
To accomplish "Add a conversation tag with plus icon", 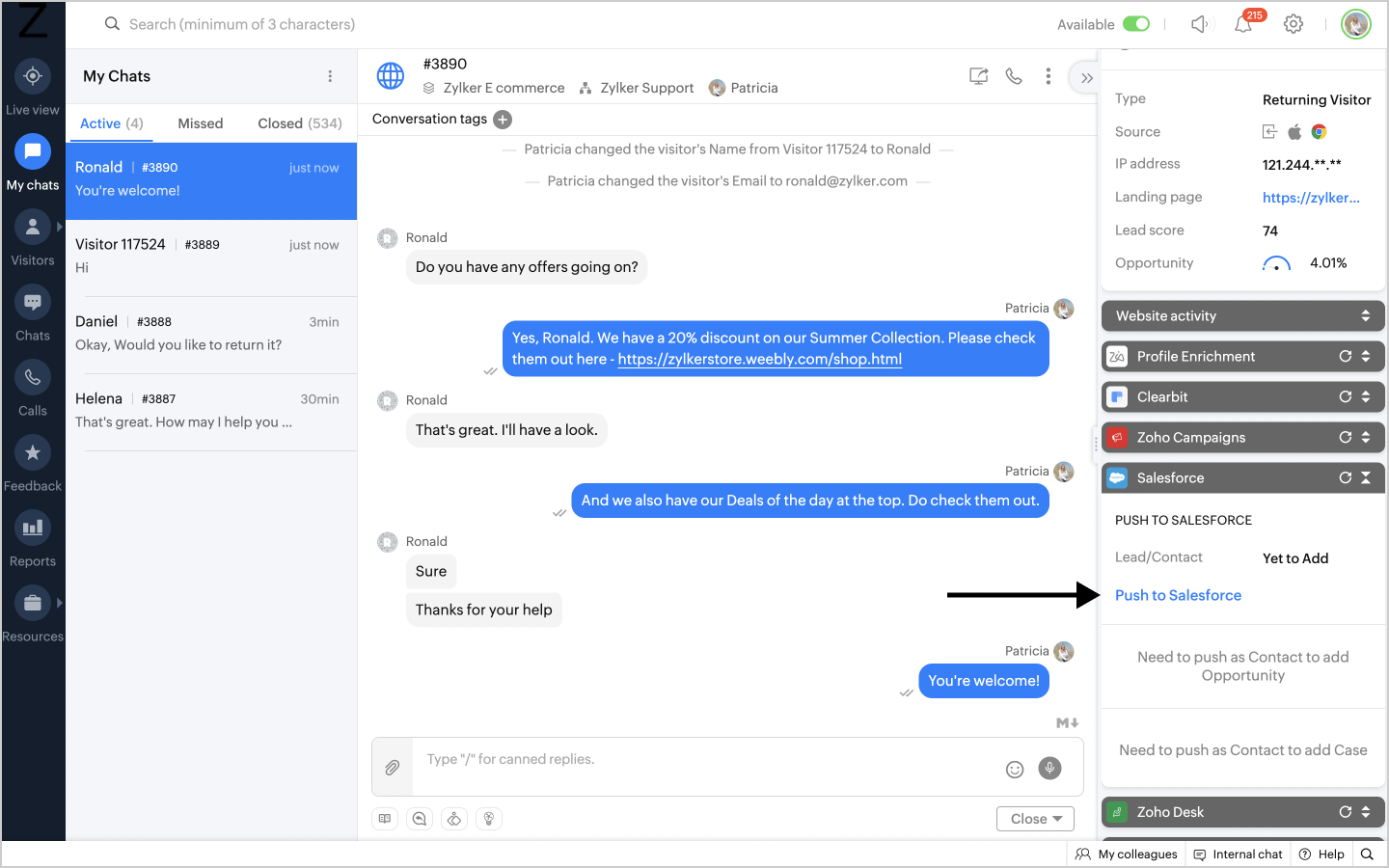I will [x=503, y=120].
